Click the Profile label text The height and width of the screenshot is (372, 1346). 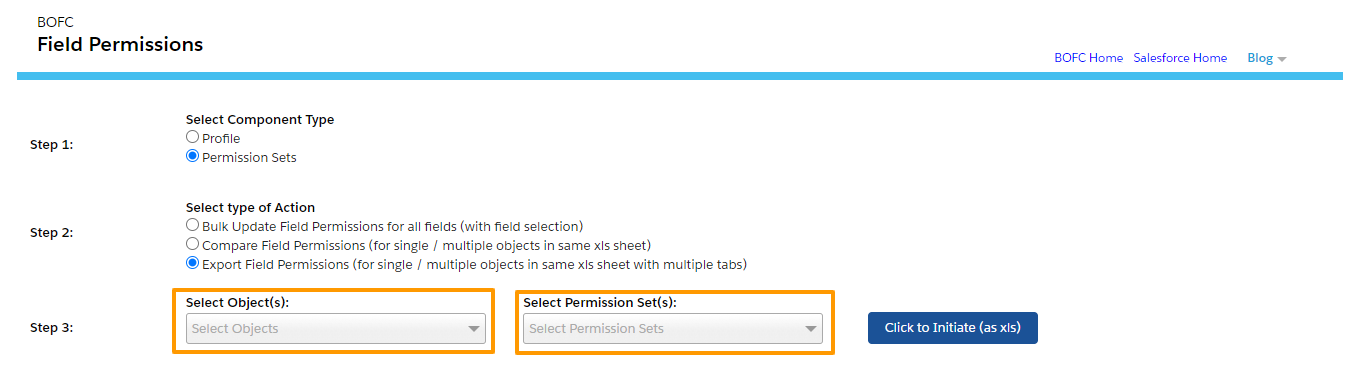tap(221, 138)
